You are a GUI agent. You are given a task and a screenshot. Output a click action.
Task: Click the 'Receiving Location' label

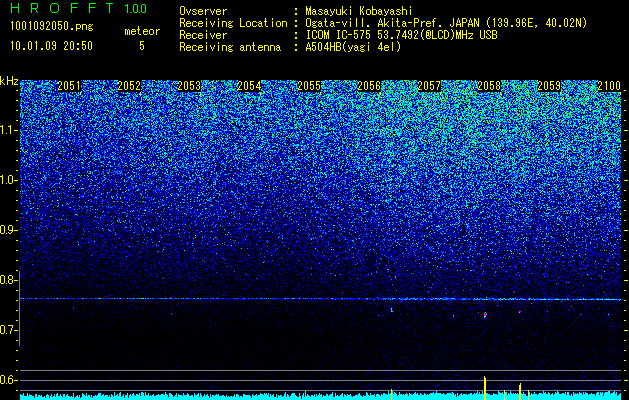pyautogui.click(x=233, y=23)
